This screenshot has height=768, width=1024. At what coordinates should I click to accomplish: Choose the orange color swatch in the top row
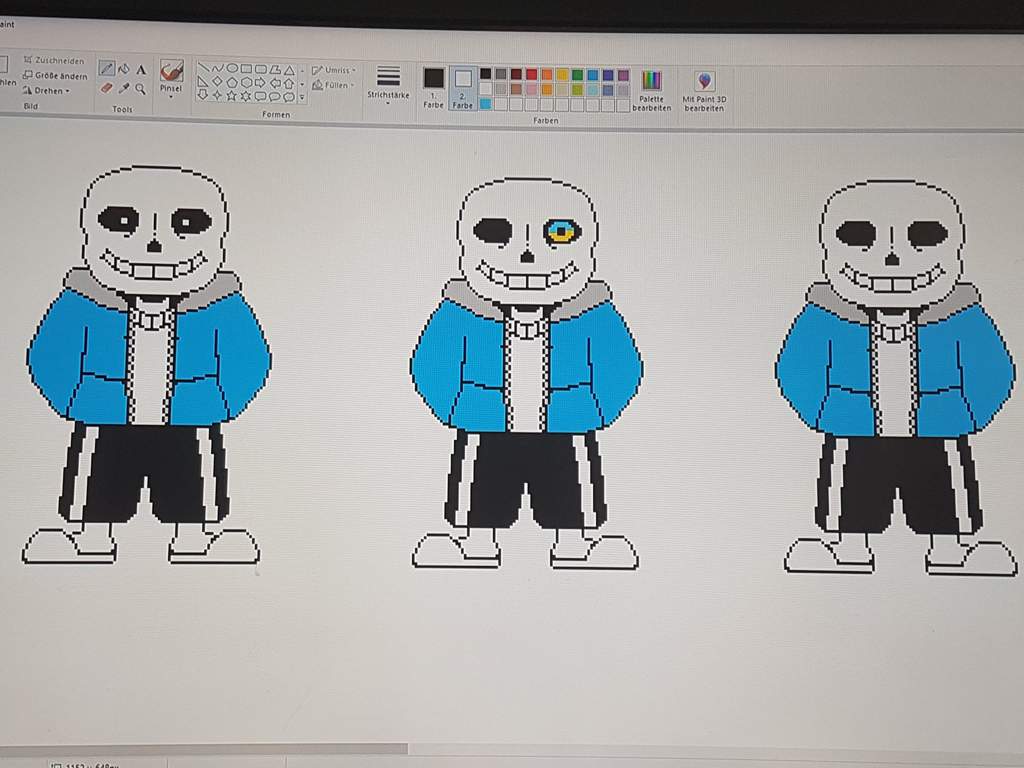547,74
